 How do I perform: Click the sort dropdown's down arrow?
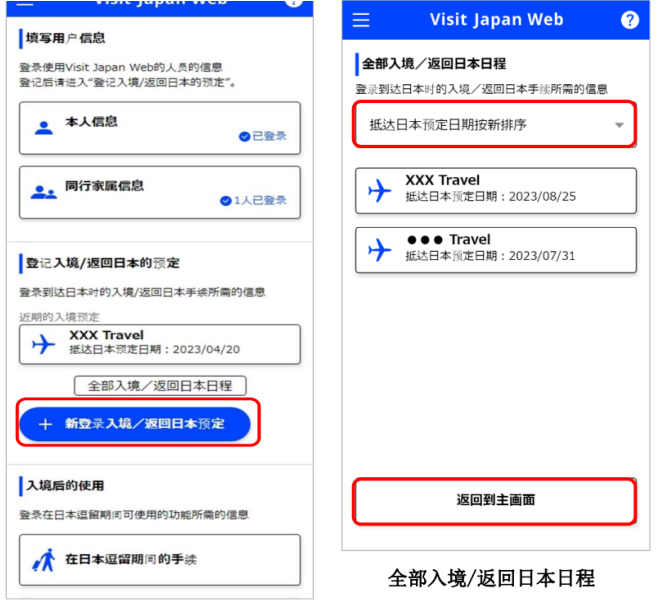[x=619, y=125]
